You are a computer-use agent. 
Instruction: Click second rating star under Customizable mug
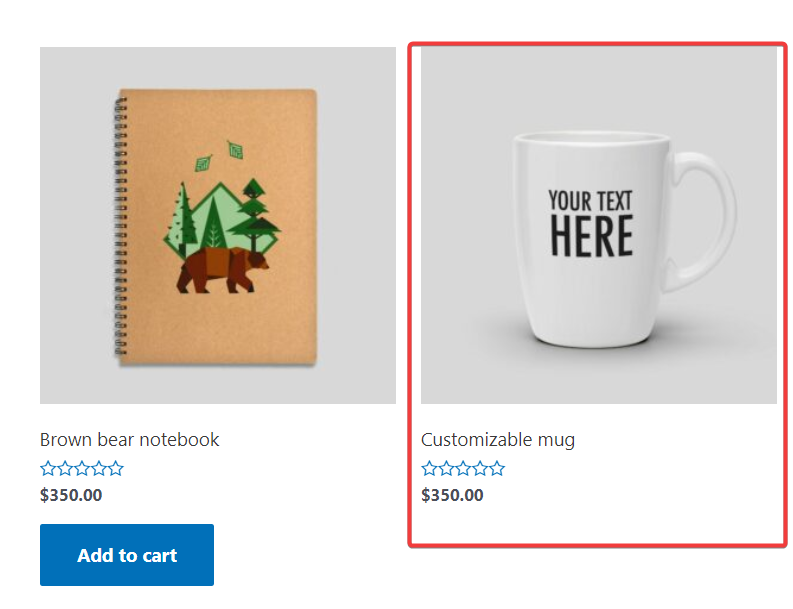pos(447,468)
